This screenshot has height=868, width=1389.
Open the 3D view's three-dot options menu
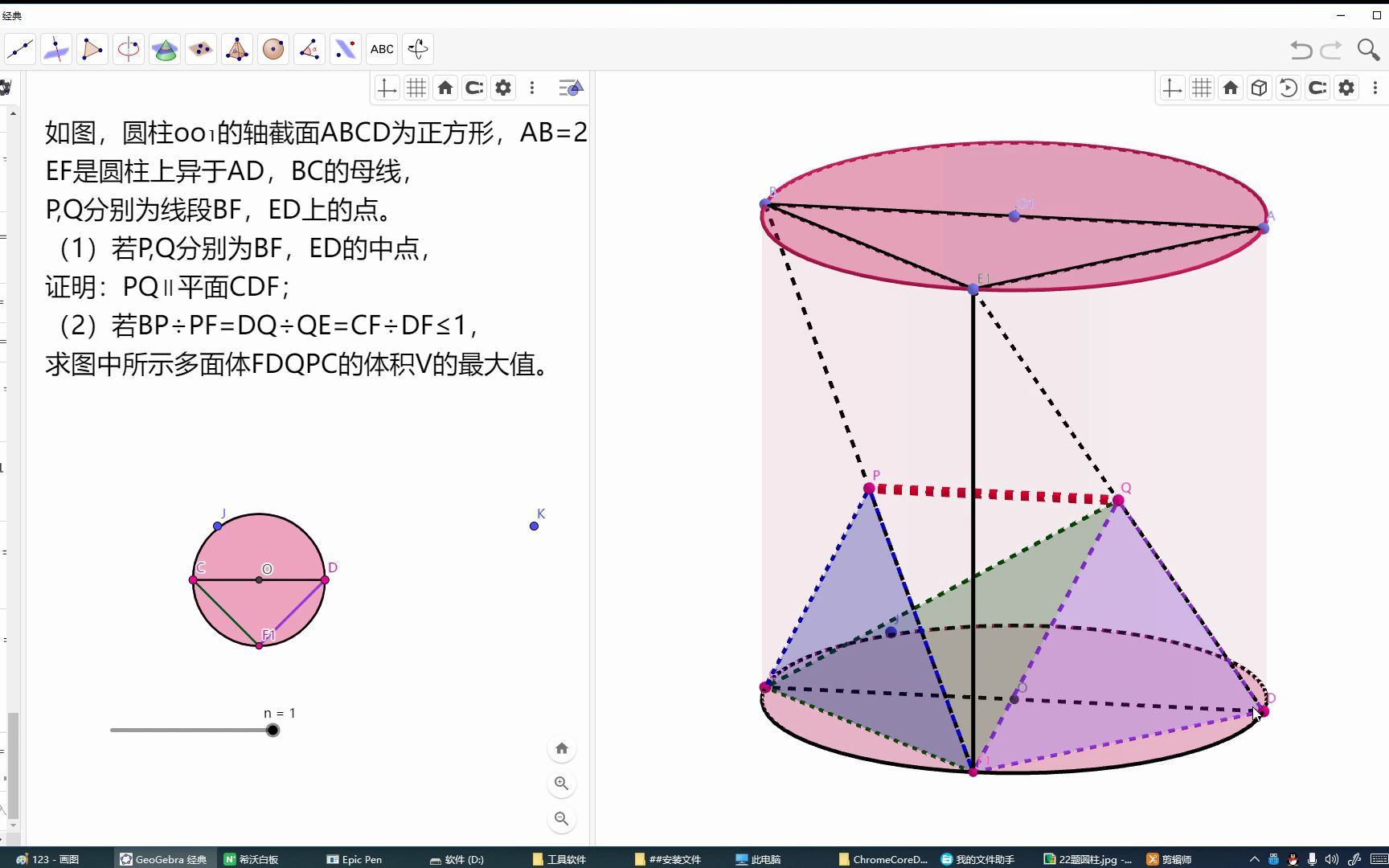(1376, 88)
